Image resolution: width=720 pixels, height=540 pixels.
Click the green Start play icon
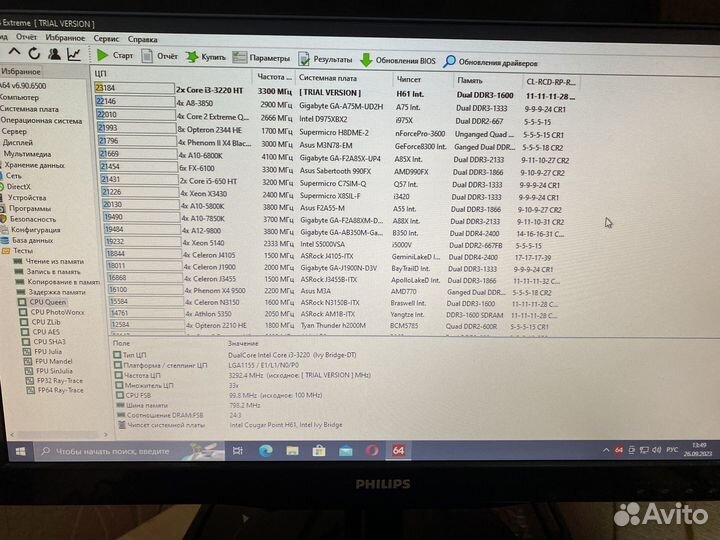tap(102, 55)
